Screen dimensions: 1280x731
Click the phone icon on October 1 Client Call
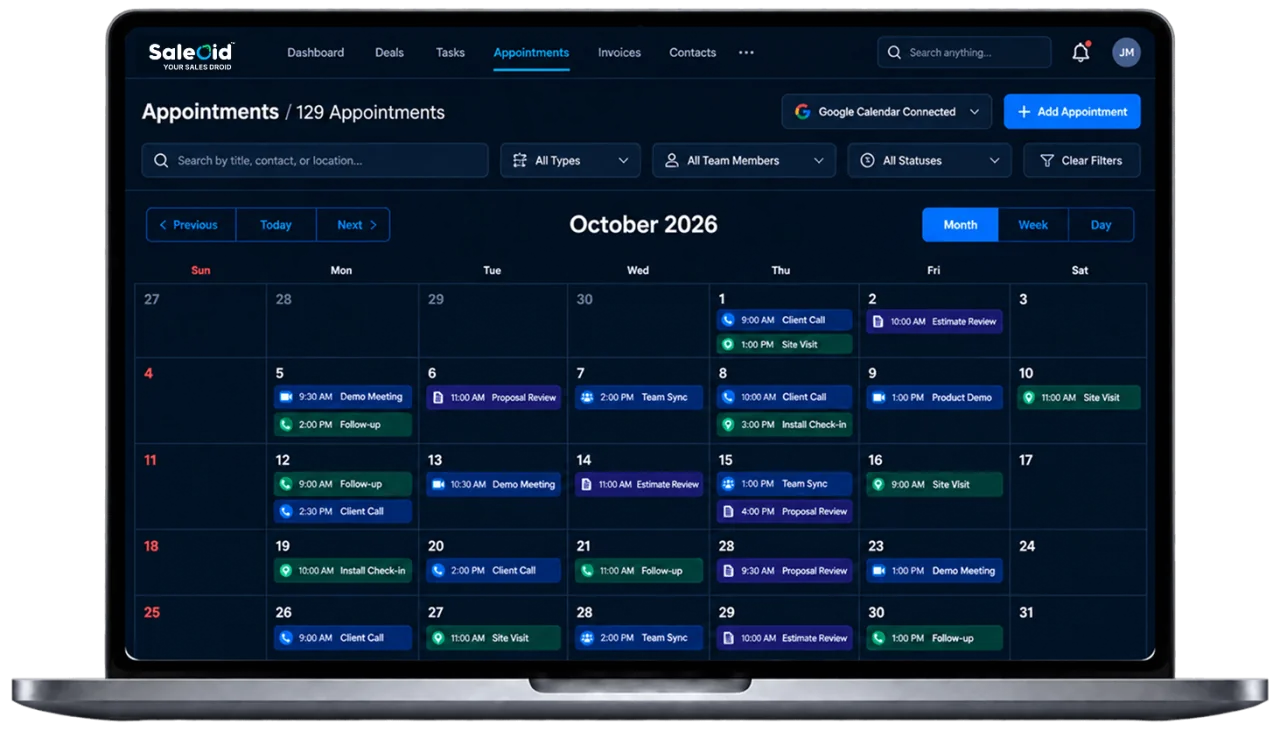click(x=728, y=320)
